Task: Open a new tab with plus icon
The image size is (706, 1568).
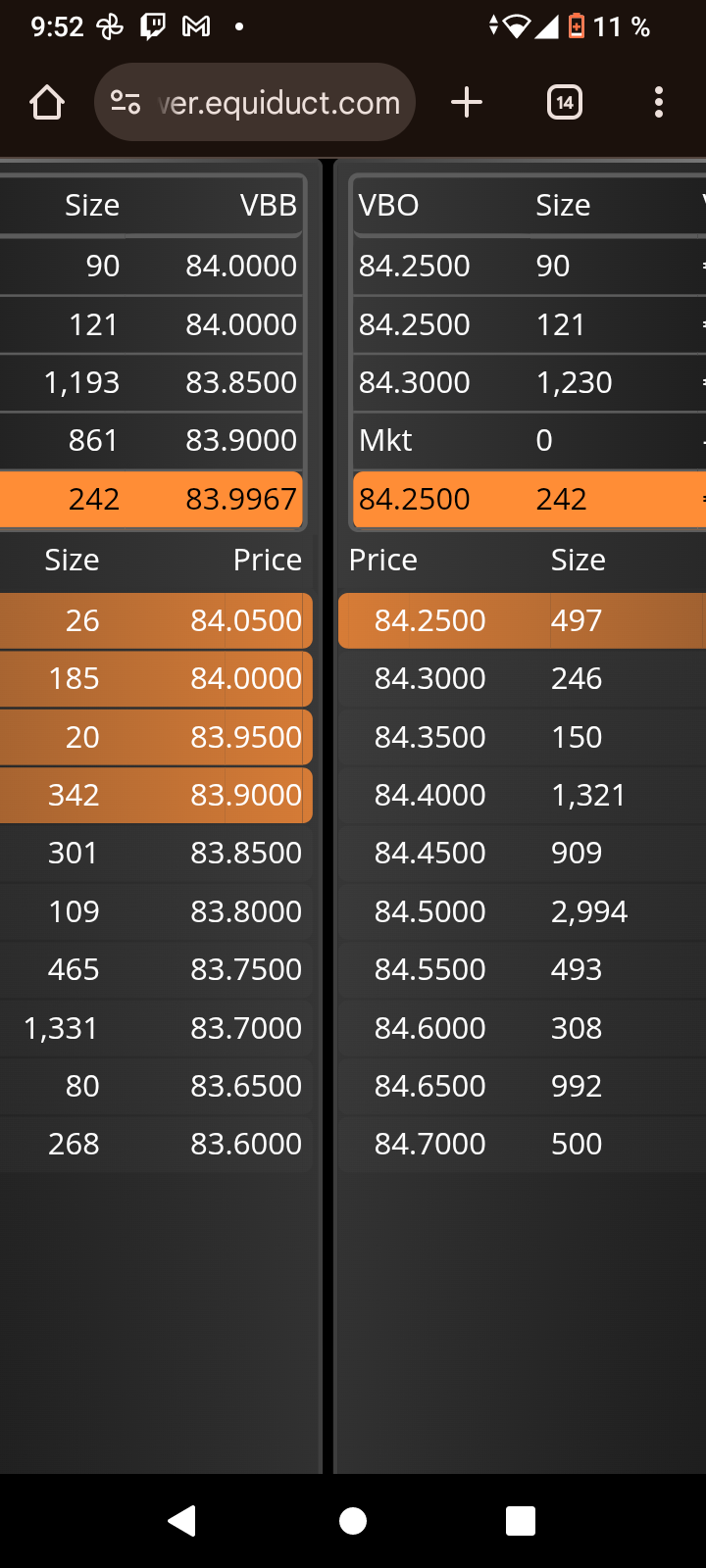Action: (x=467, y=102)
